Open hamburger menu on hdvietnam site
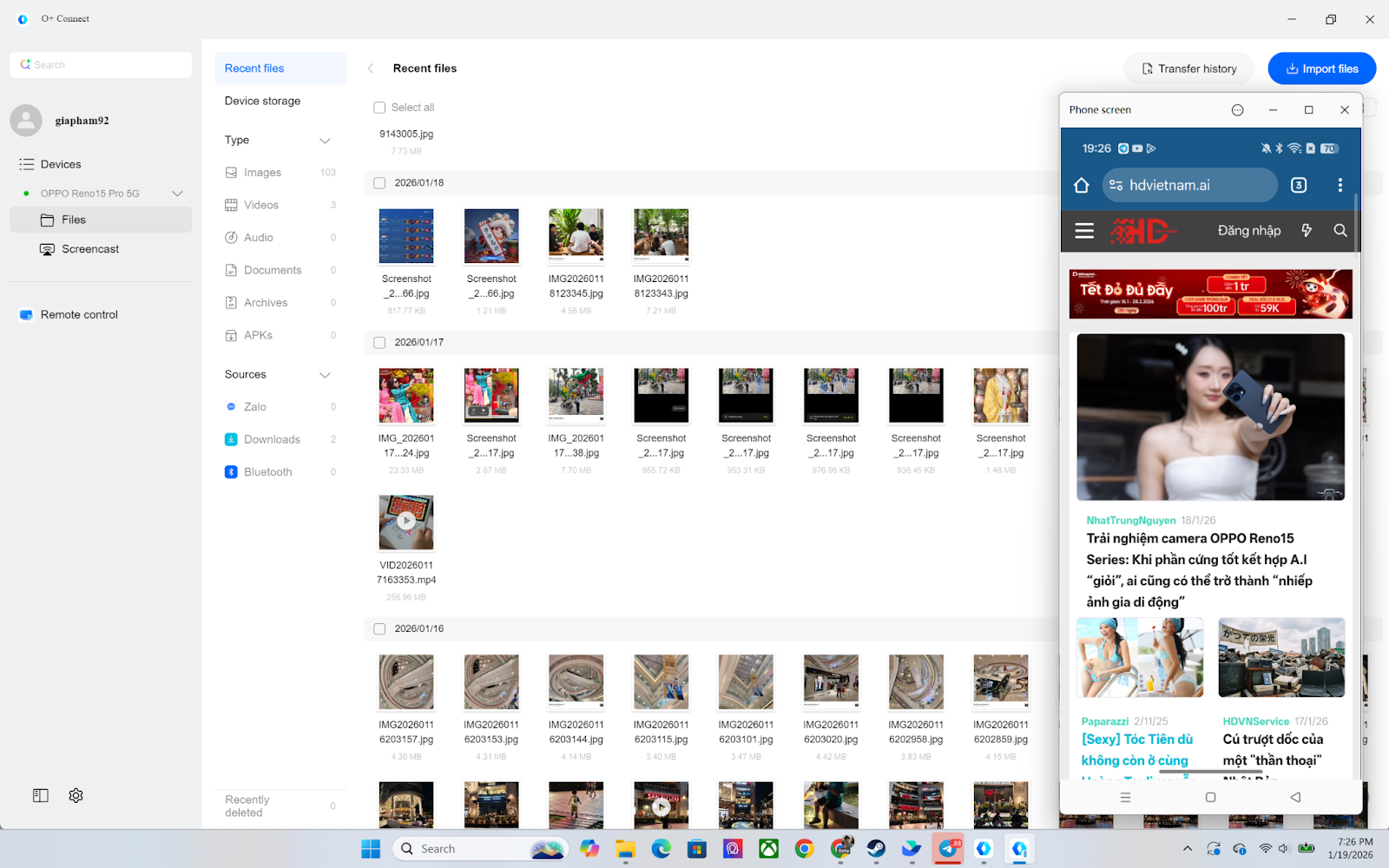The height and width of the screenshot is (868, 1389). click(1084, 231)
